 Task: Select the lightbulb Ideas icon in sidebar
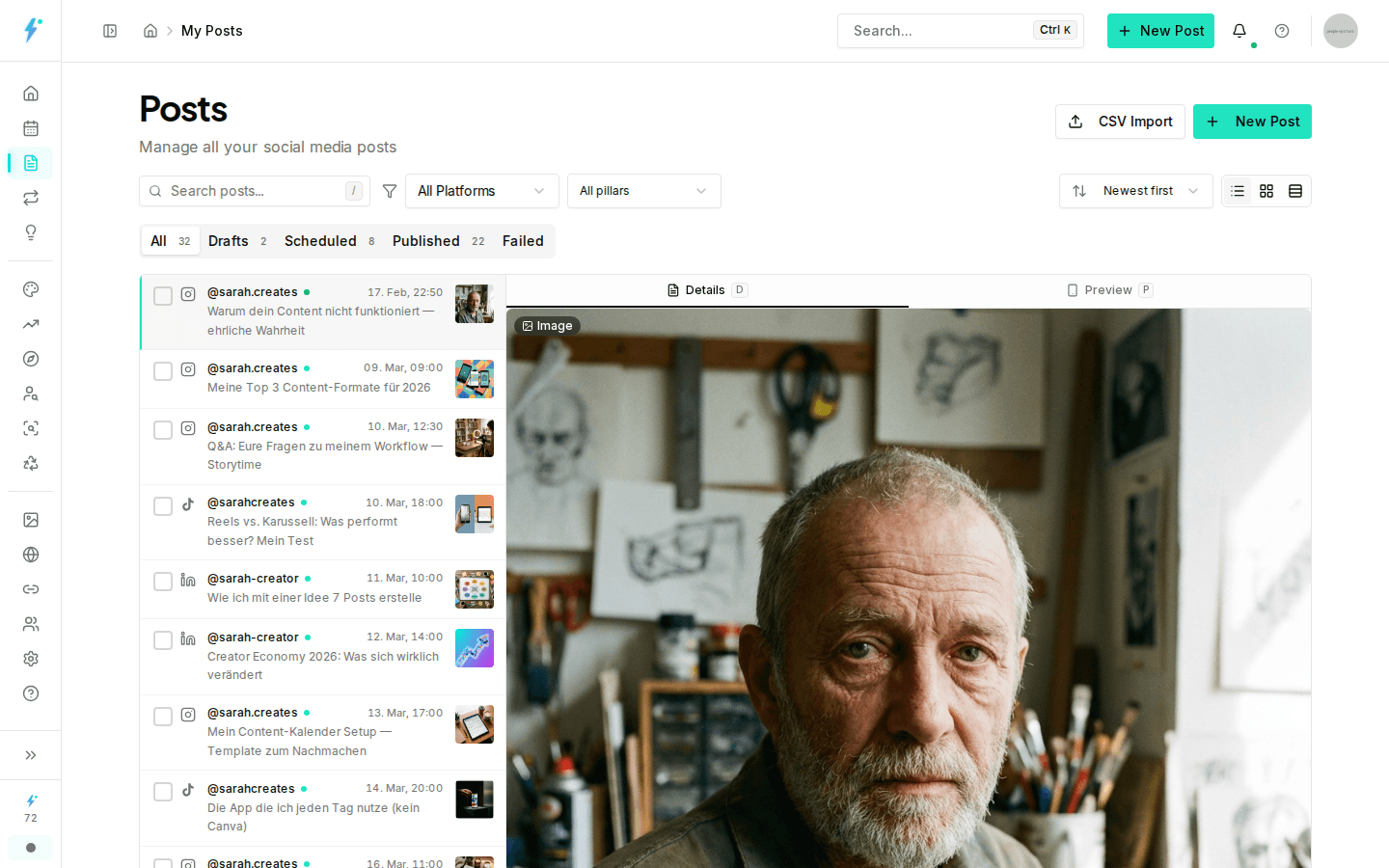click(x=30, y=232)
